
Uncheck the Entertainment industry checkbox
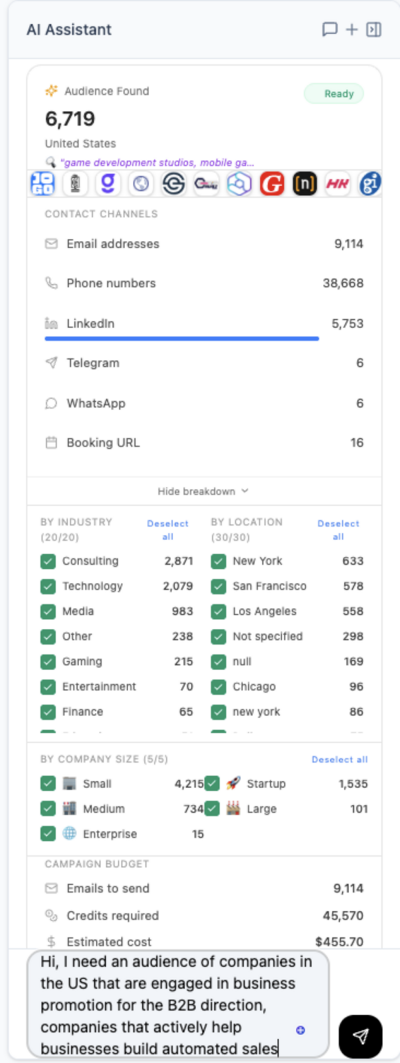47,686
